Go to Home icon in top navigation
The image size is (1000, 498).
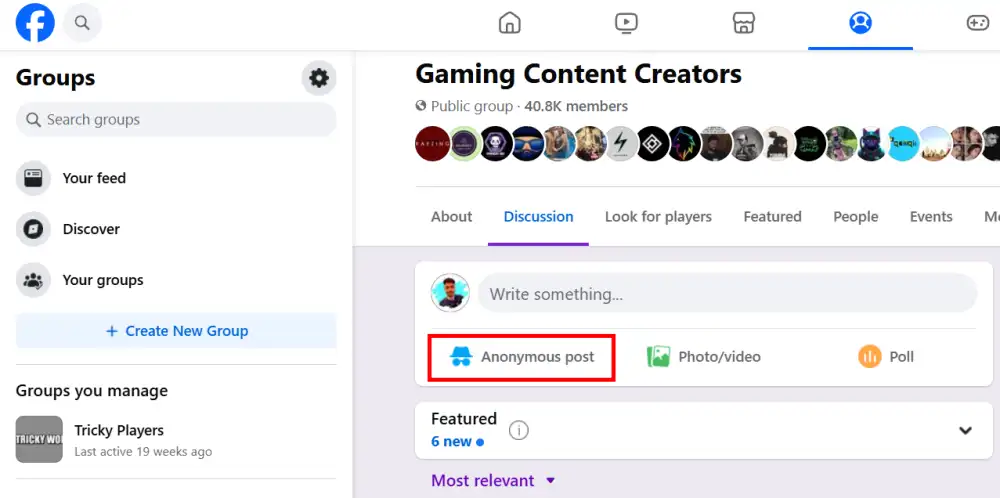coord(510,23)
